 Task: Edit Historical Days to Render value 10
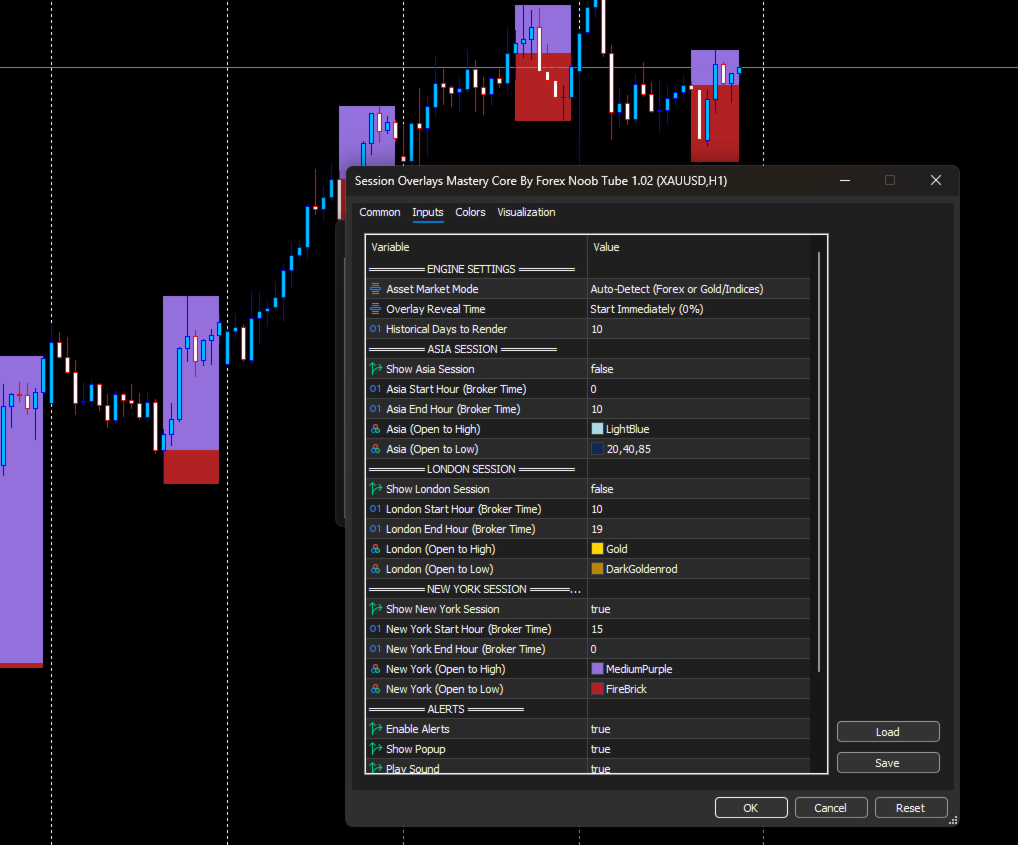[x=699, y=329]
